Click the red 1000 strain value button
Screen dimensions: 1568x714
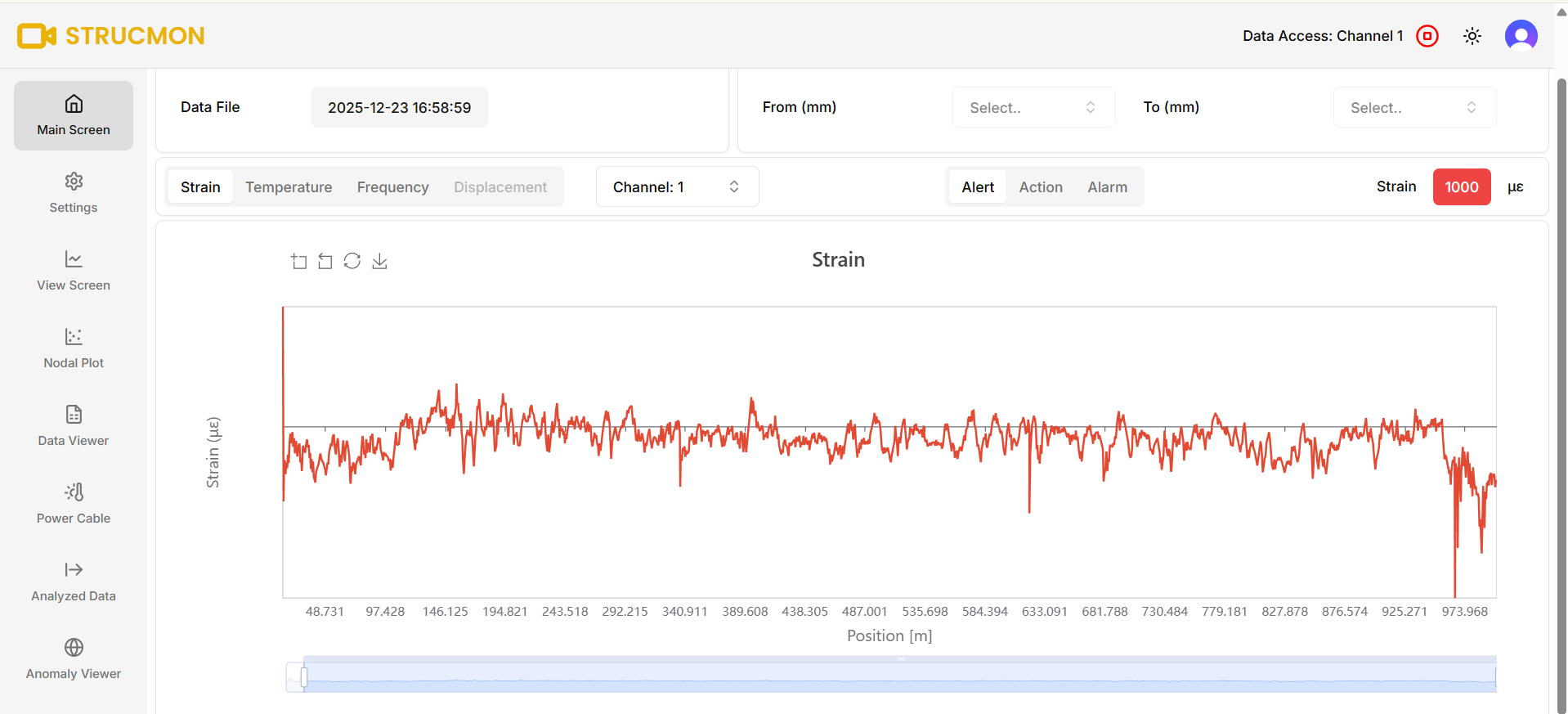tap(1462, 186)
